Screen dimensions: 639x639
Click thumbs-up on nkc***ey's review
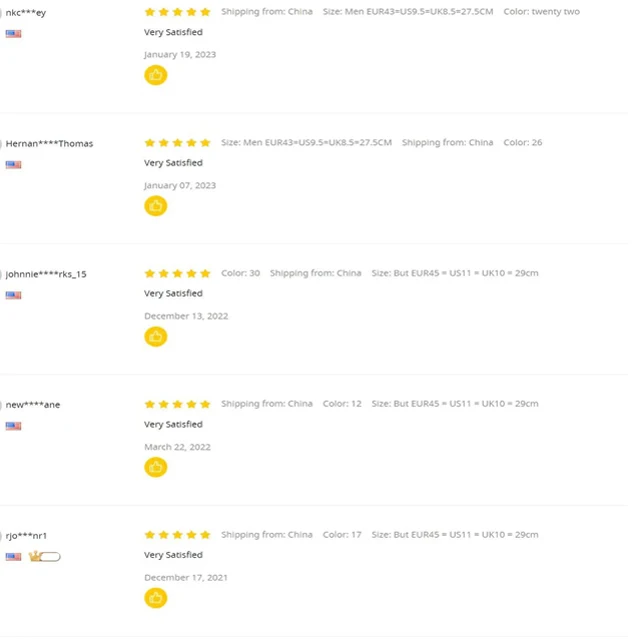(155, 75)
